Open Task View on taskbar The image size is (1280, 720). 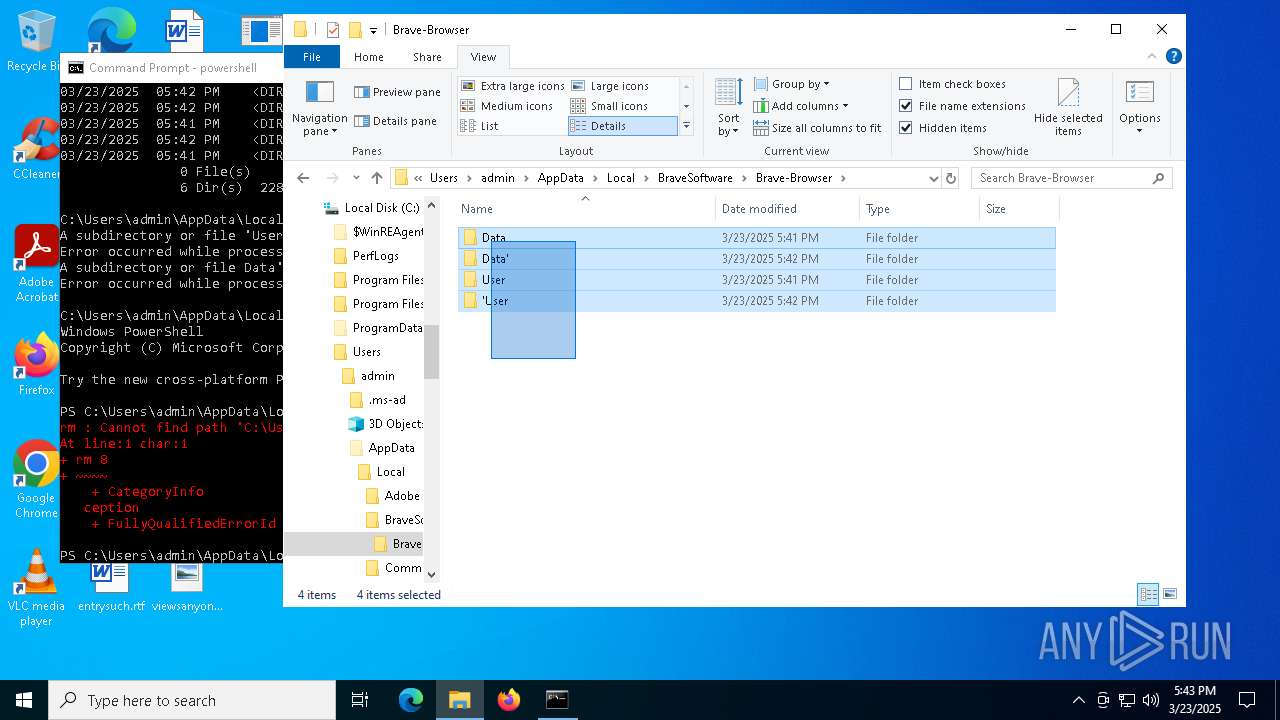361,700
